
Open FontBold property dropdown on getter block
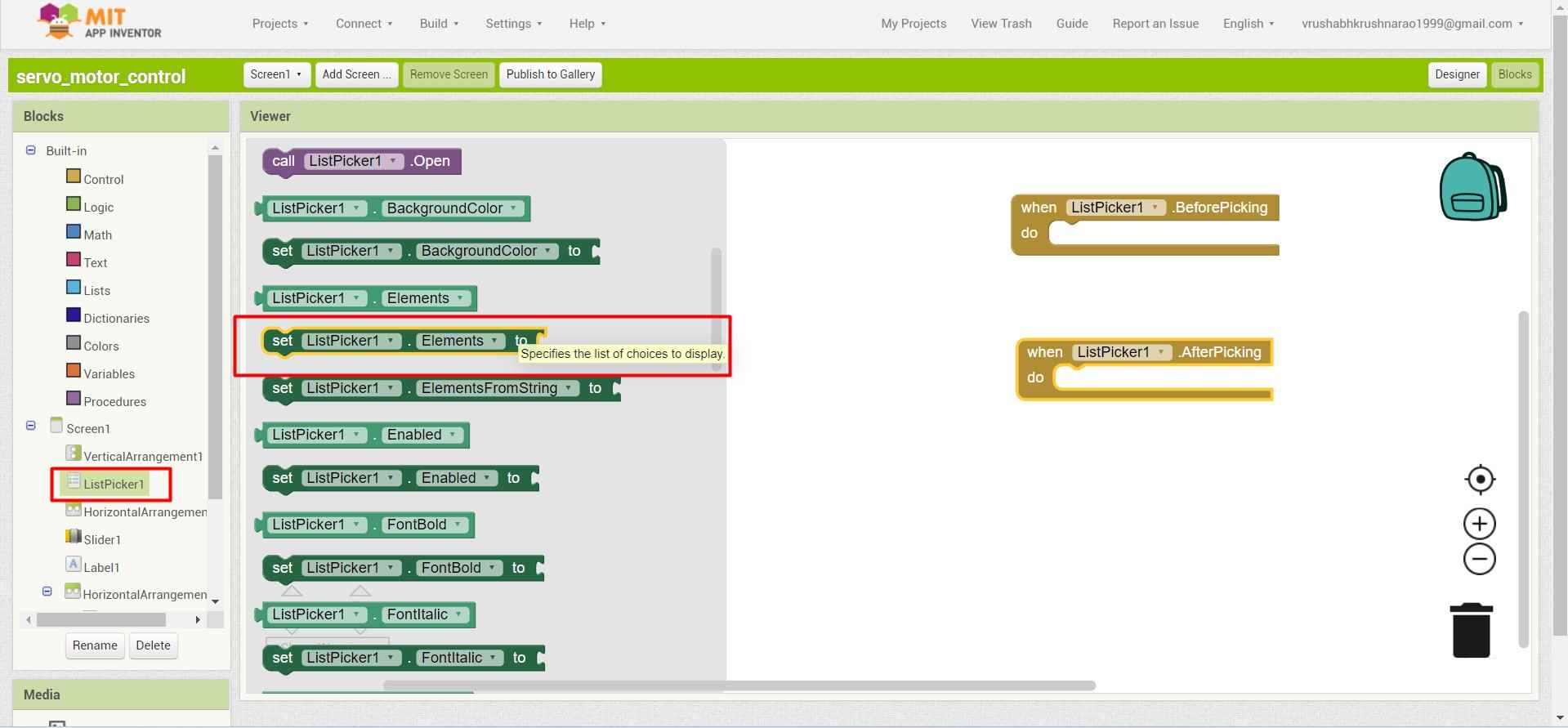(x=424, y=525)
